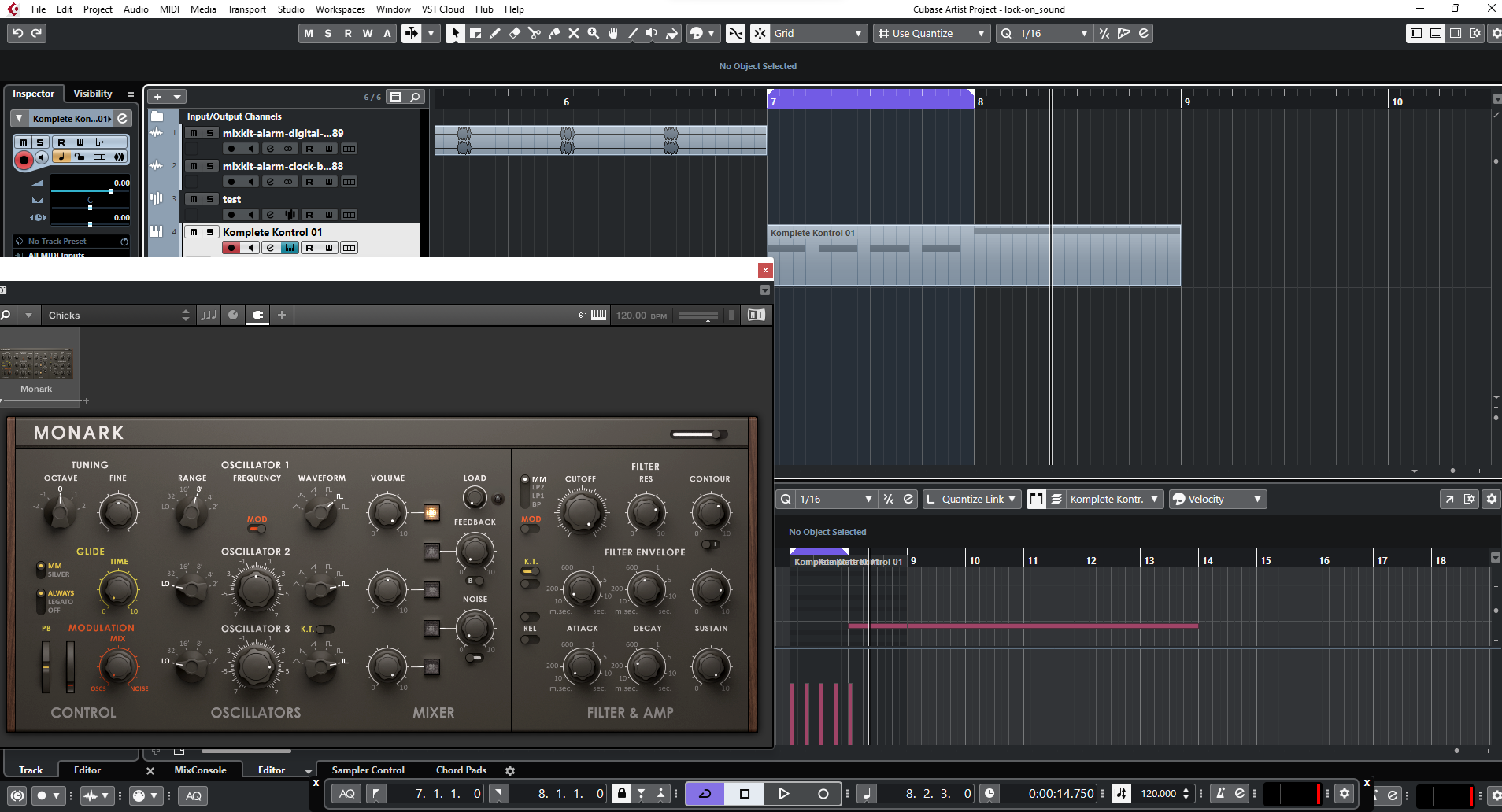1502x812 pixels.
Task: Click the tempo value 120.000 field
Action: (1158, 794)
